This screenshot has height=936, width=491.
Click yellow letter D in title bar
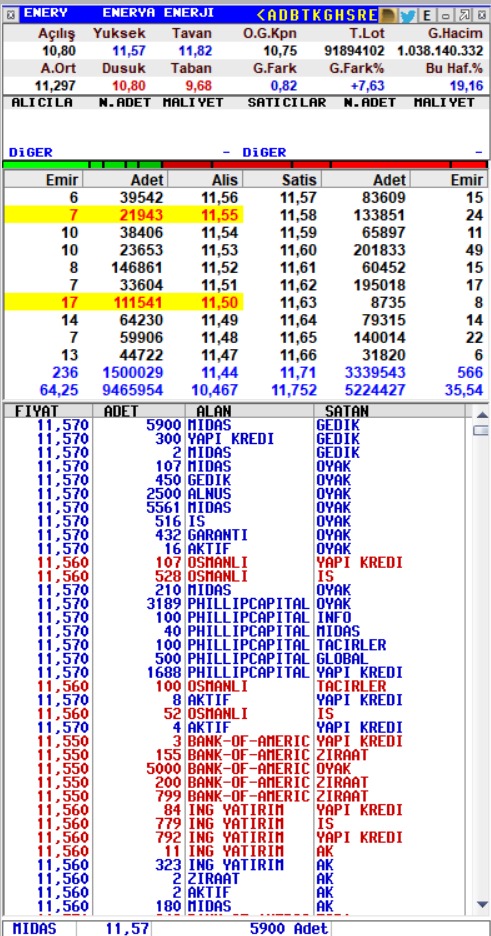285,15
